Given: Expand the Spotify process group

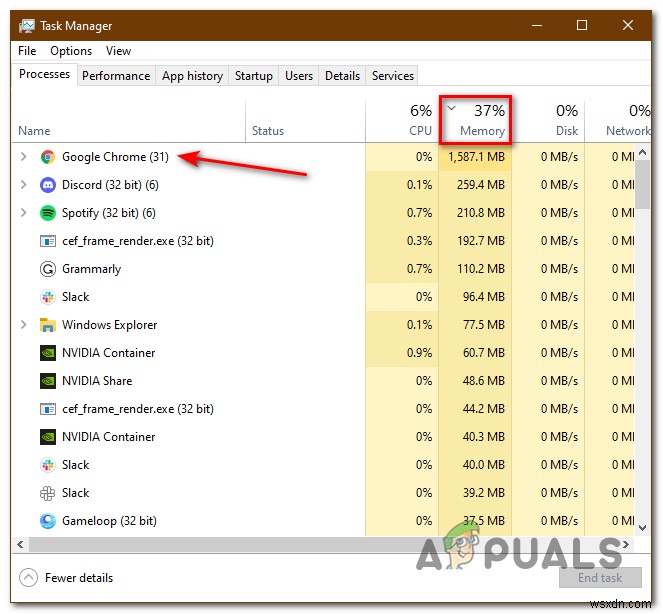Looking at the screenshot, I should (x=24, y=213).
